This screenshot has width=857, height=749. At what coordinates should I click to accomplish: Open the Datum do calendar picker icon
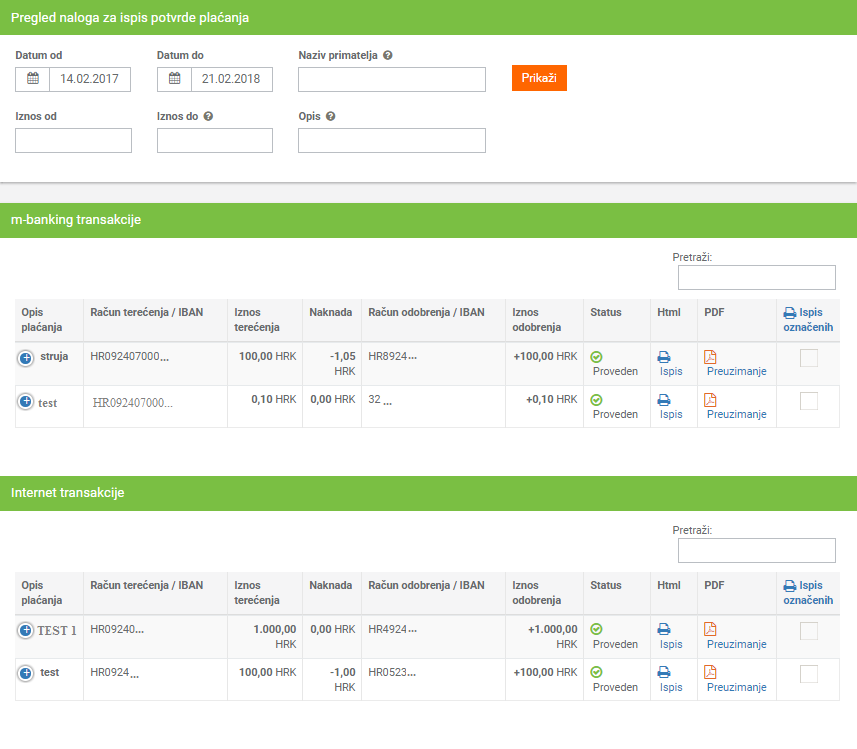(x=174, y=79)
